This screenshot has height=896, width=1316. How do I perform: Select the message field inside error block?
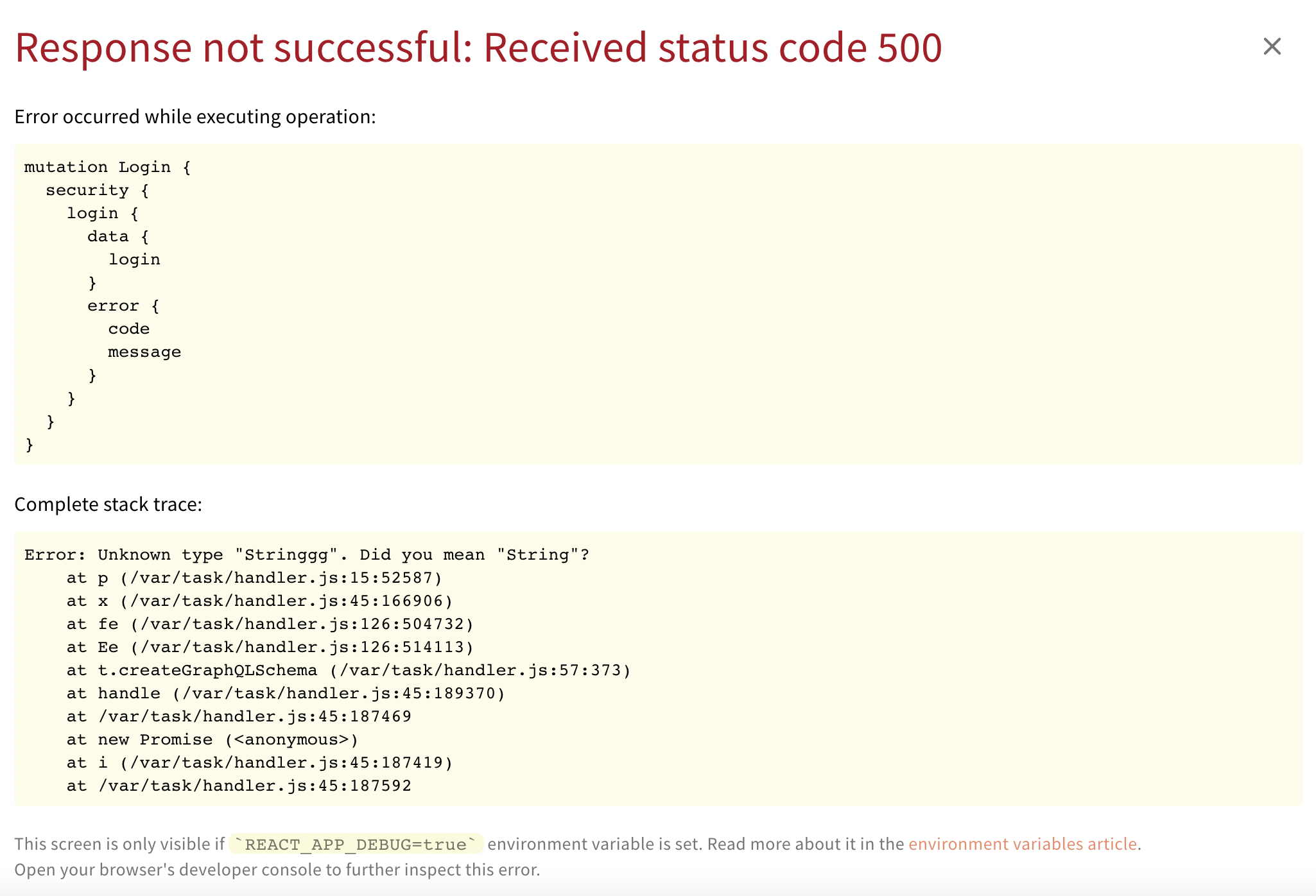coord(144,351)
